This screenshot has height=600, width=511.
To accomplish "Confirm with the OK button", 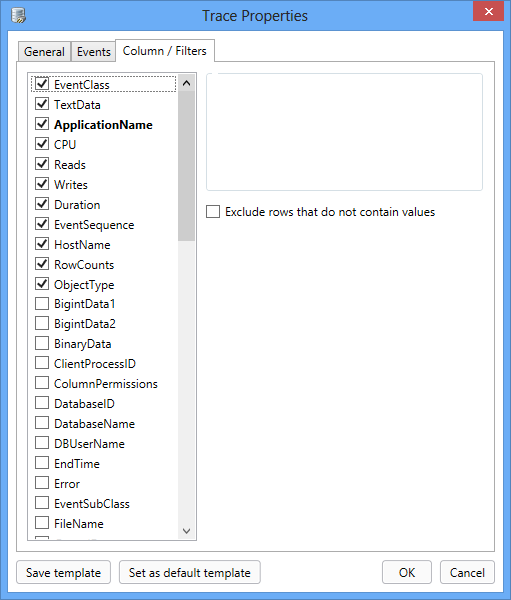I will point(407,572).
